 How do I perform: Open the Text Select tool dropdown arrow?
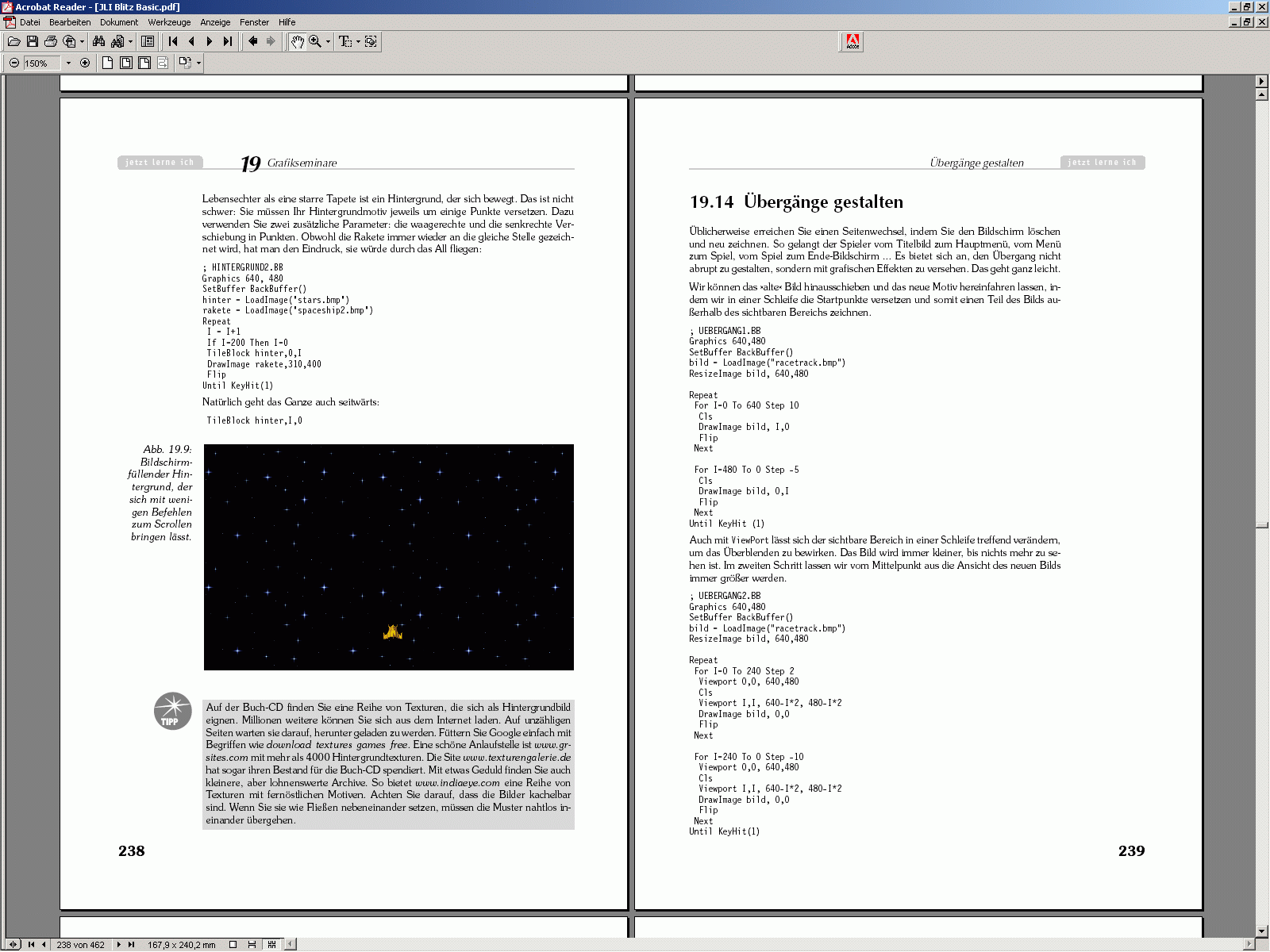[358, 41]
